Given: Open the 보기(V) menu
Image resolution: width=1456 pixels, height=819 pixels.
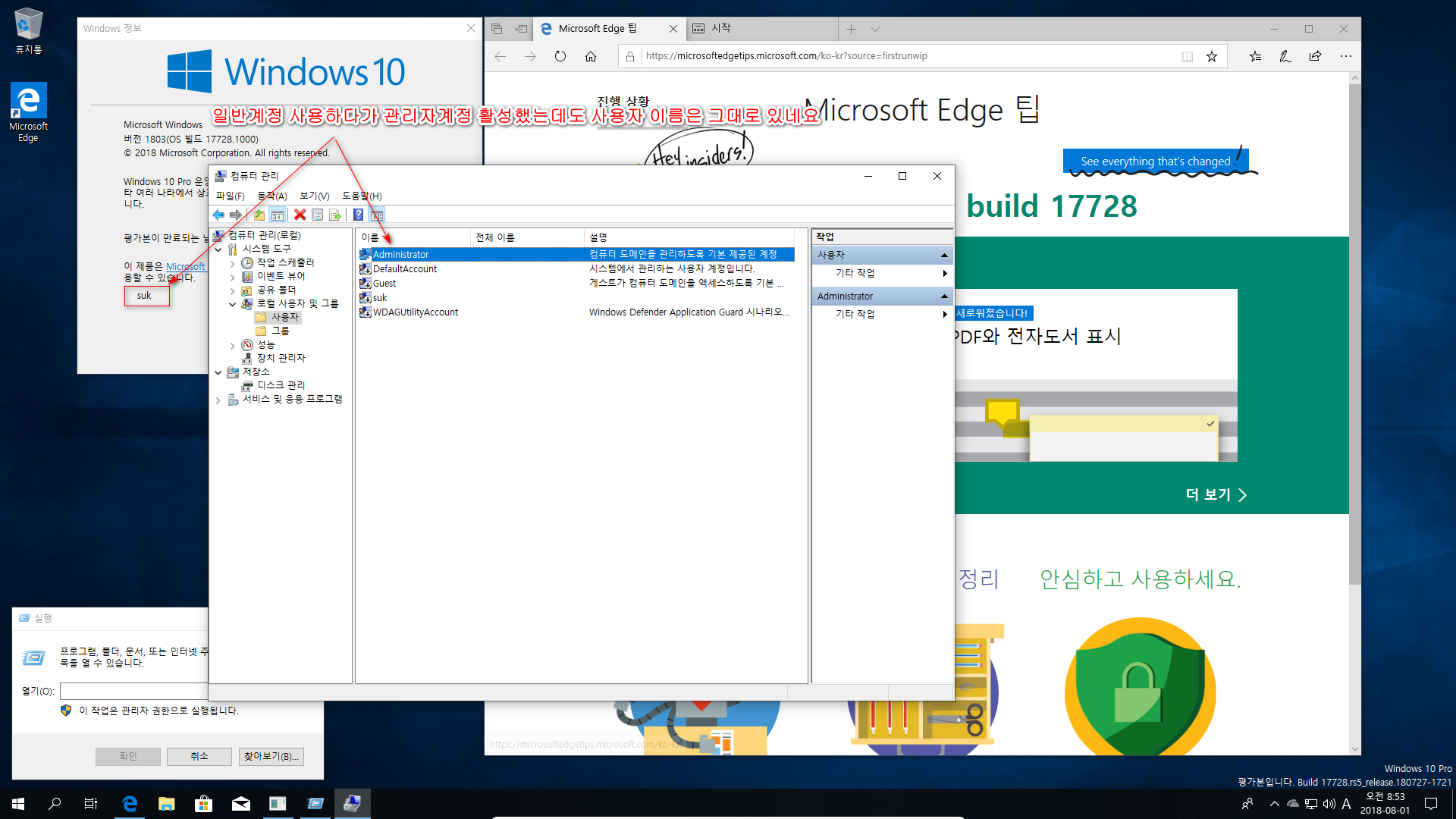Looking at the screenshot, I should [x=315, y=196].
